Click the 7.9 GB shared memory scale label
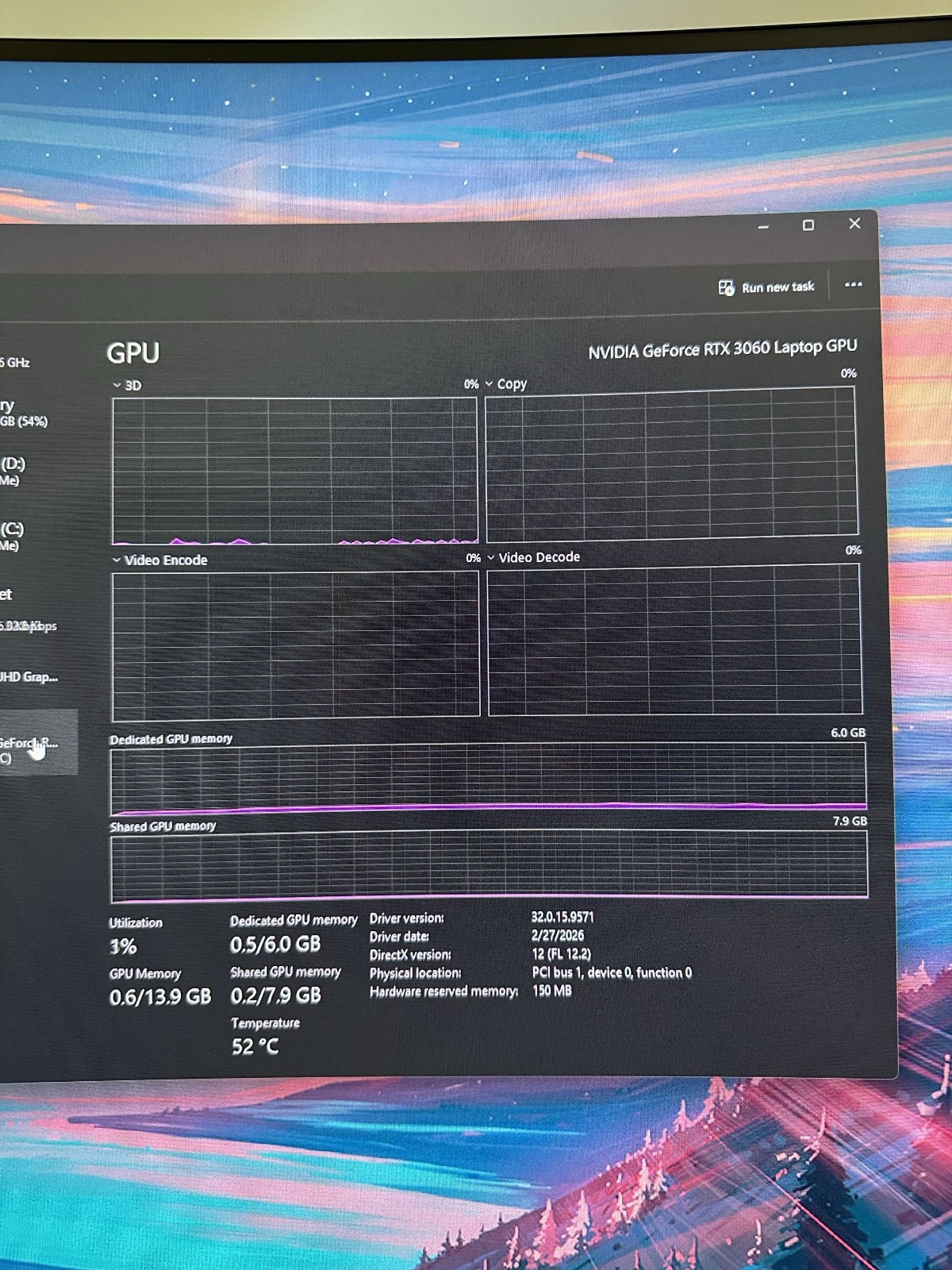The width and height of the screenshot is (952, 1270). (x=850, y=821)
